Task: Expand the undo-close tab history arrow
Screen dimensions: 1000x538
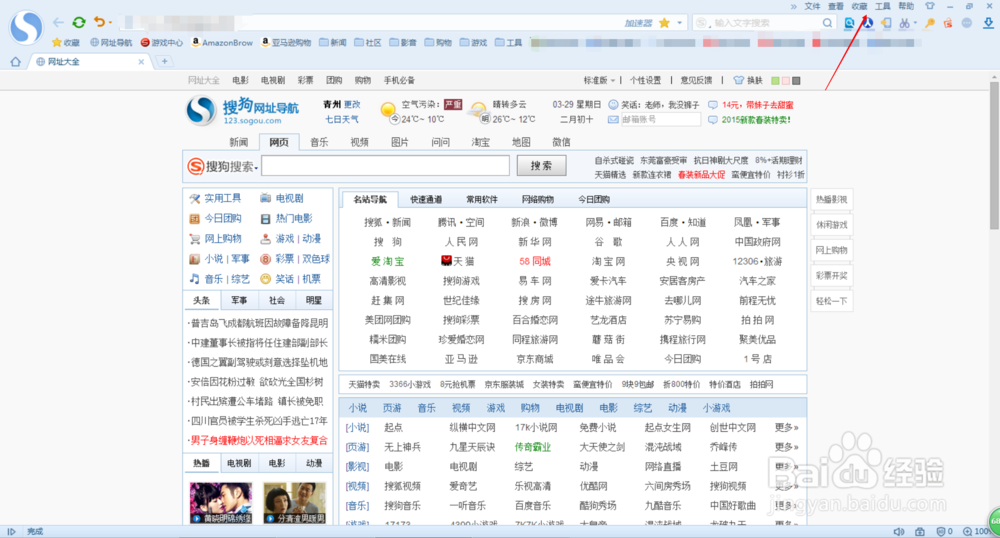Action: coord(110,23)
